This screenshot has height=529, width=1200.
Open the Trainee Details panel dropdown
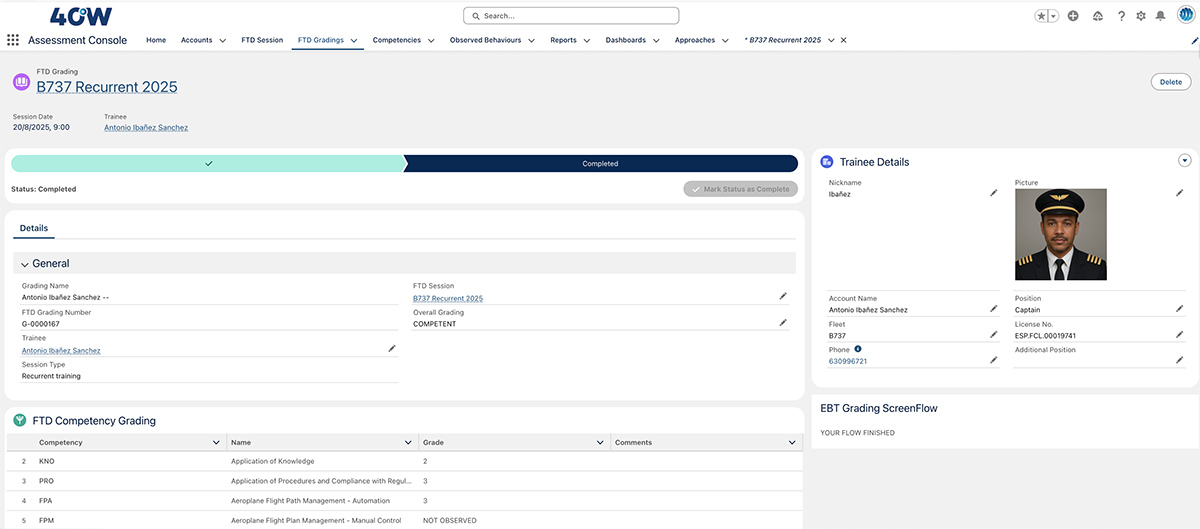1185,161
